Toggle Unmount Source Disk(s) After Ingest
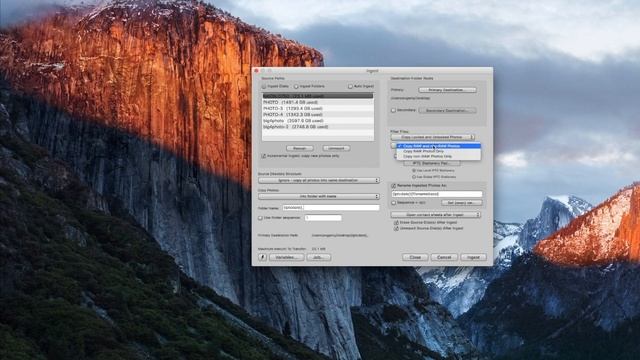Viewport: 640px width, 360px height. click(x=396, y=229)
